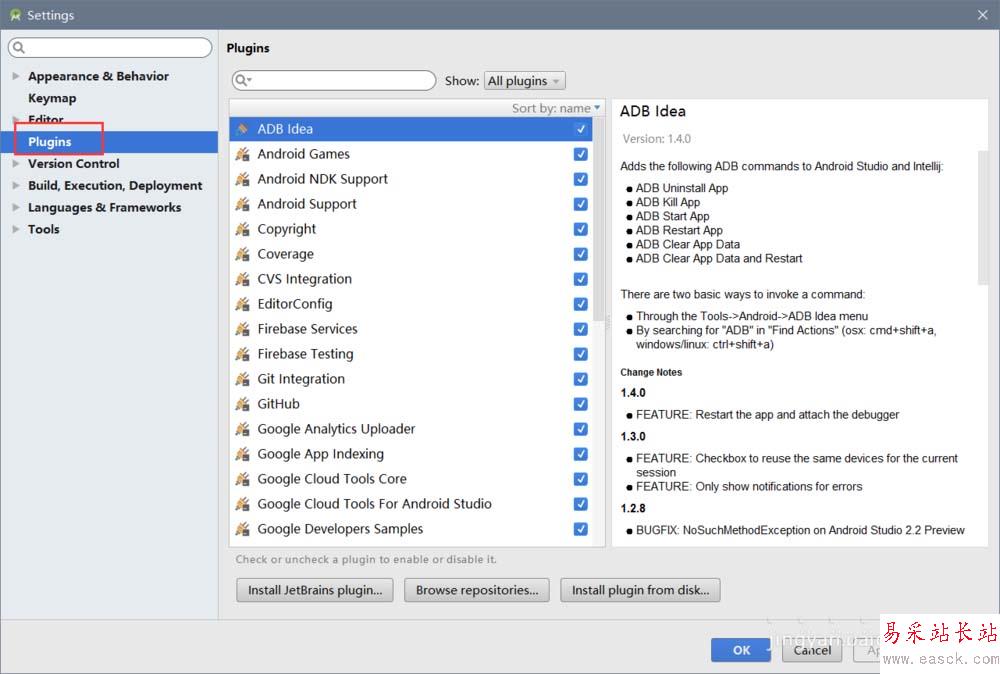Image resolution: width=1000 pixels, height=674 pixels.
Task: Expand Build, Execution, Deployment section
Action: click(x=15, y=186)
